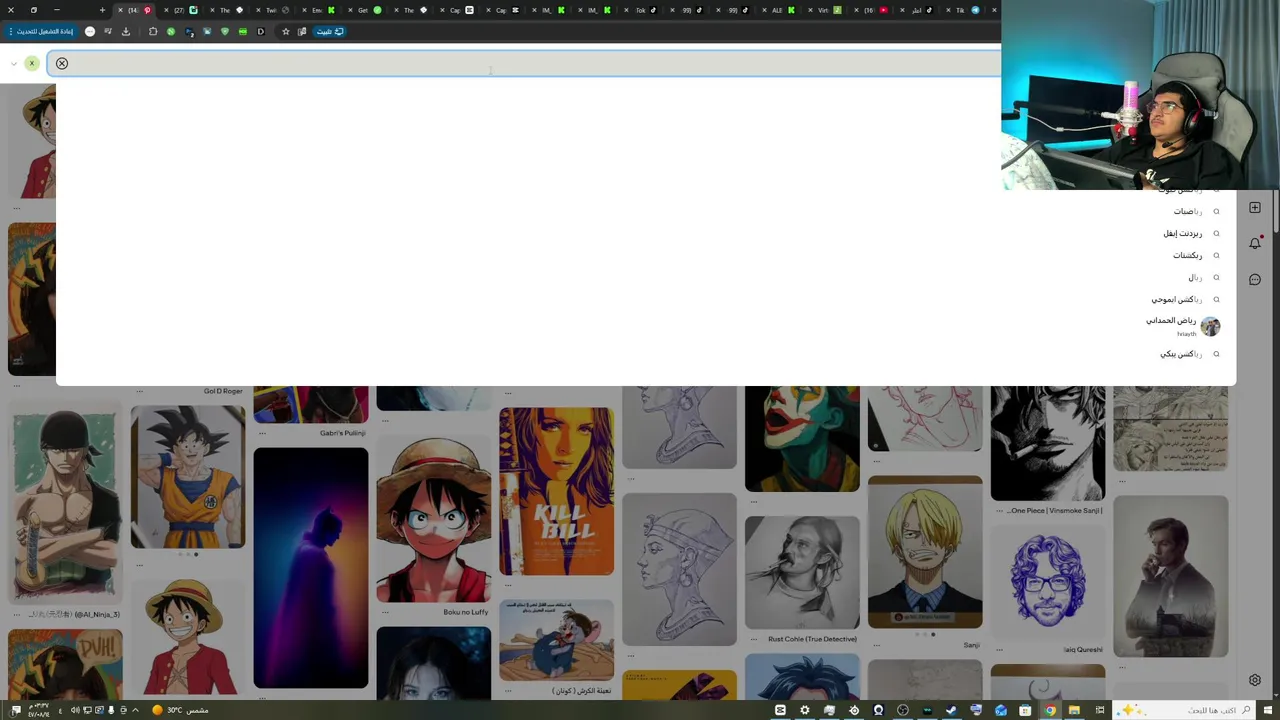Open the Boku no Luffy pin

pos(433,519)
